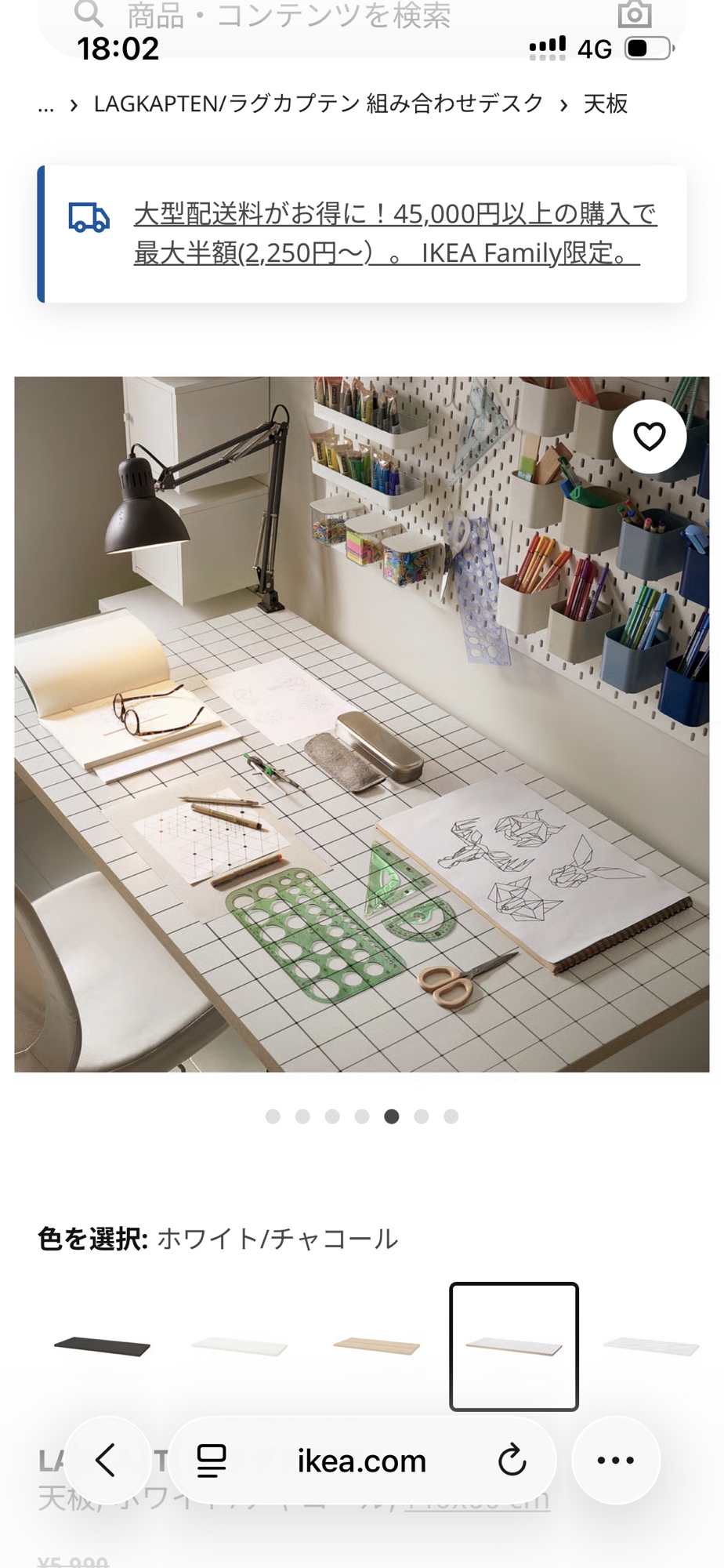The height and width of the screenshot is (1568, 724).
Task: Tap the camera search icon
Action: pyautogui.click(x=634, y=14)
